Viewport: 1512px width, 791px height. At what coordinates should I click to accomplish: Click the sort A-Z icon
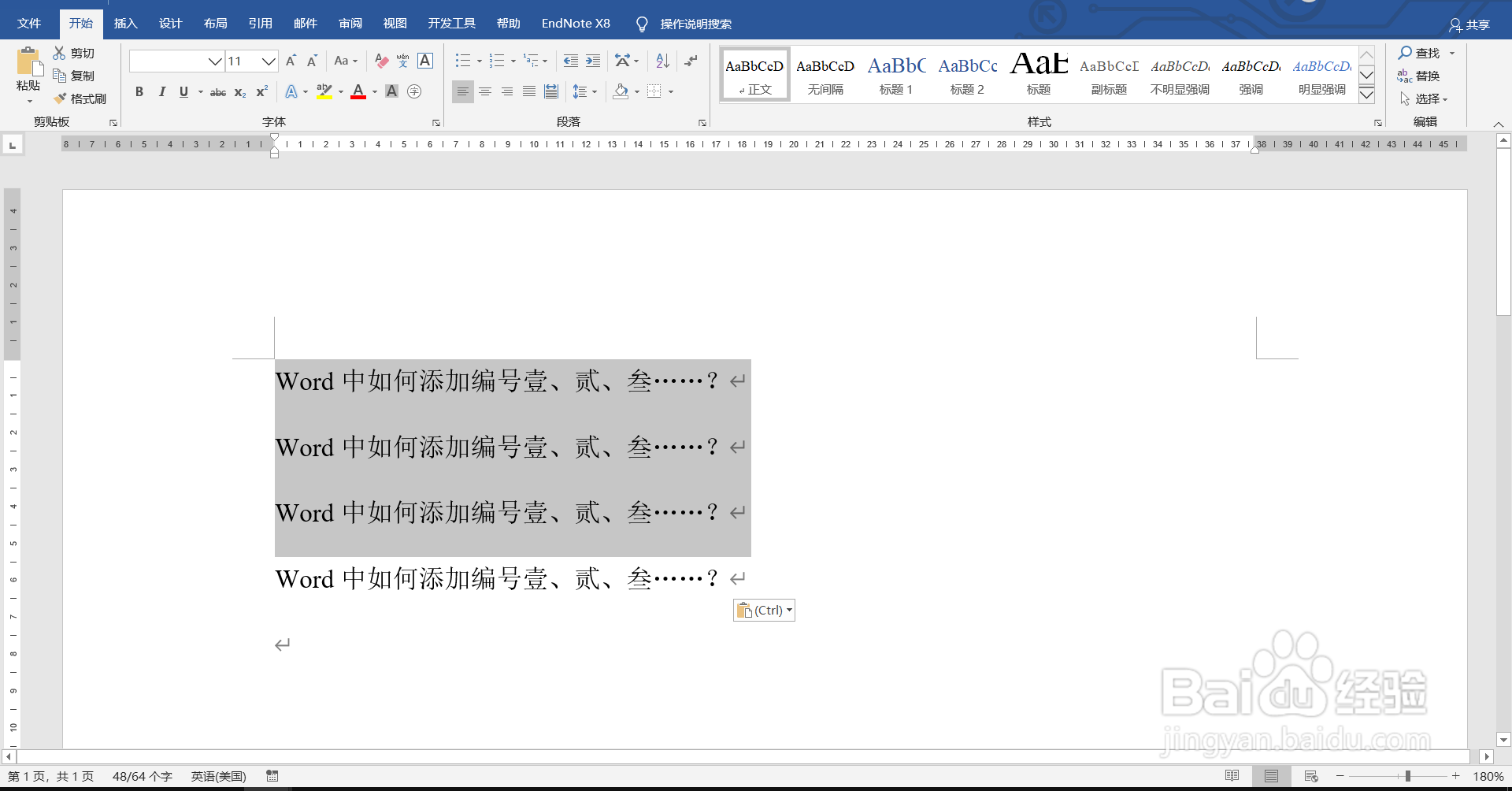coord(662,61)
